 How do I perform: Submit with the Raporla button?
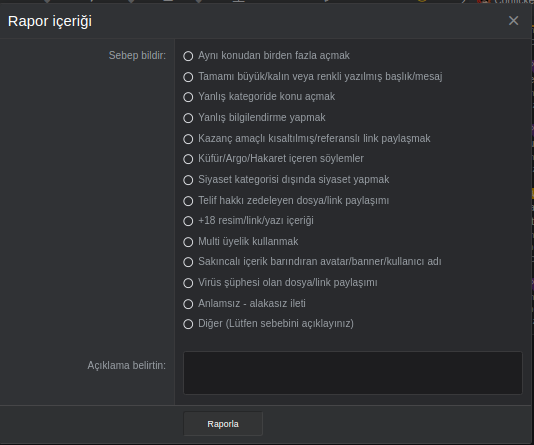coord(223,424)
